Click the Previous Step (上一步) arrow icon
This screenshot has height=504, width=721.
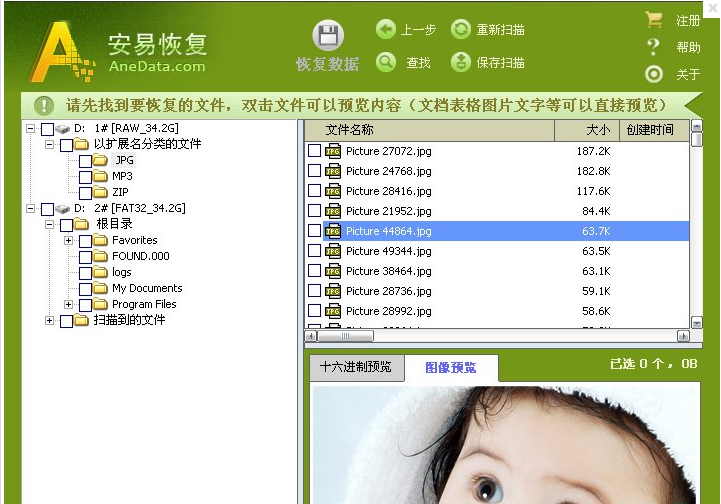click(x=386, y=30)
